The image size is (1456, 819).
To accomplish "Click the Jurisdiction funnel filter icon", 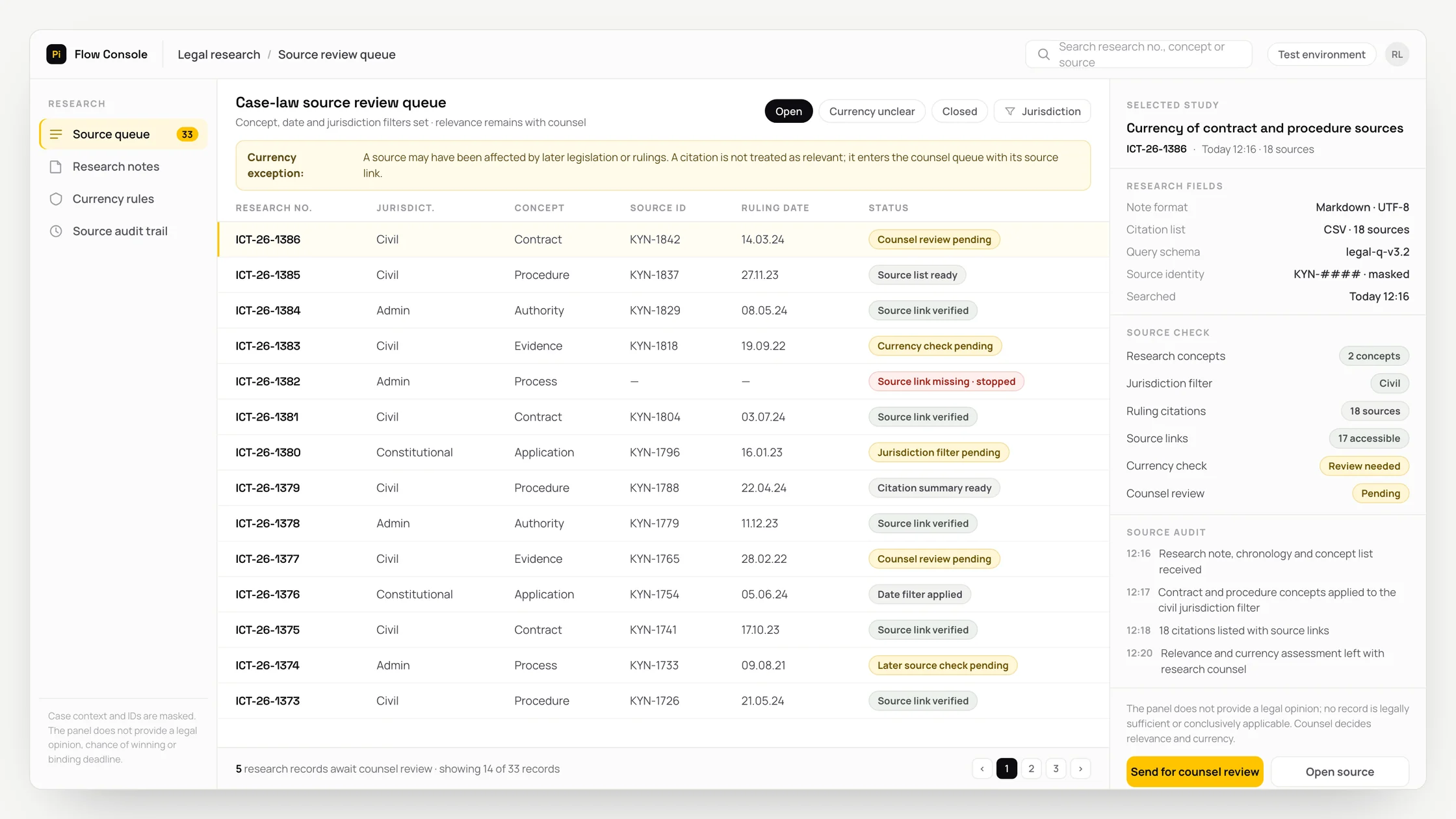I will (x=1009, y=112).
